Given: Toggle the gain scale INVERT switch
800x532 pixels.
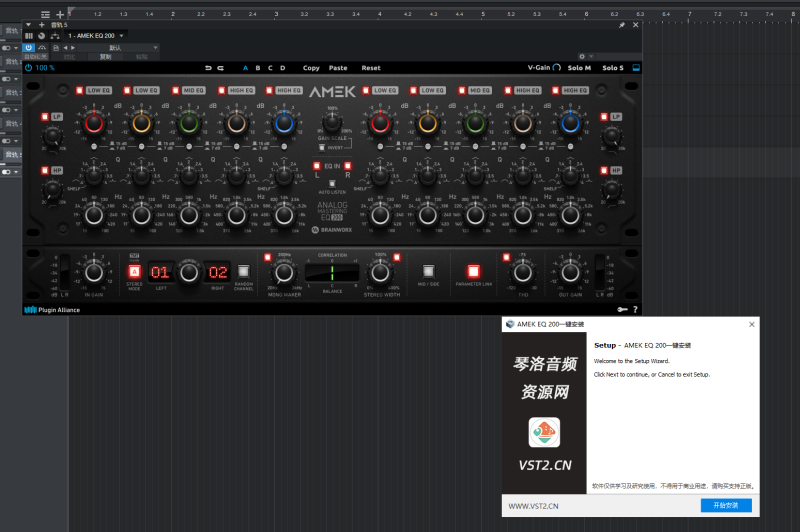Looking at the screenshot, I should [322, 147].
